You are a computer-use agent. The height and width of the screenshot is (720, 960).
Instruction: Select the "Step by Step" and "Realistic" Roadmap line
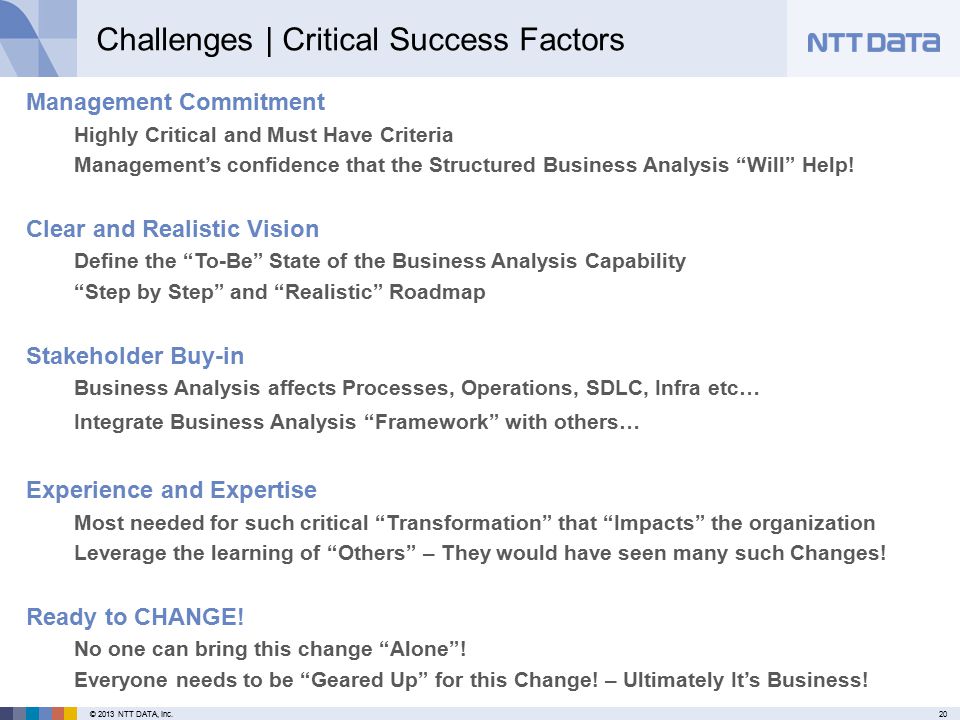[x=280, y=292]
